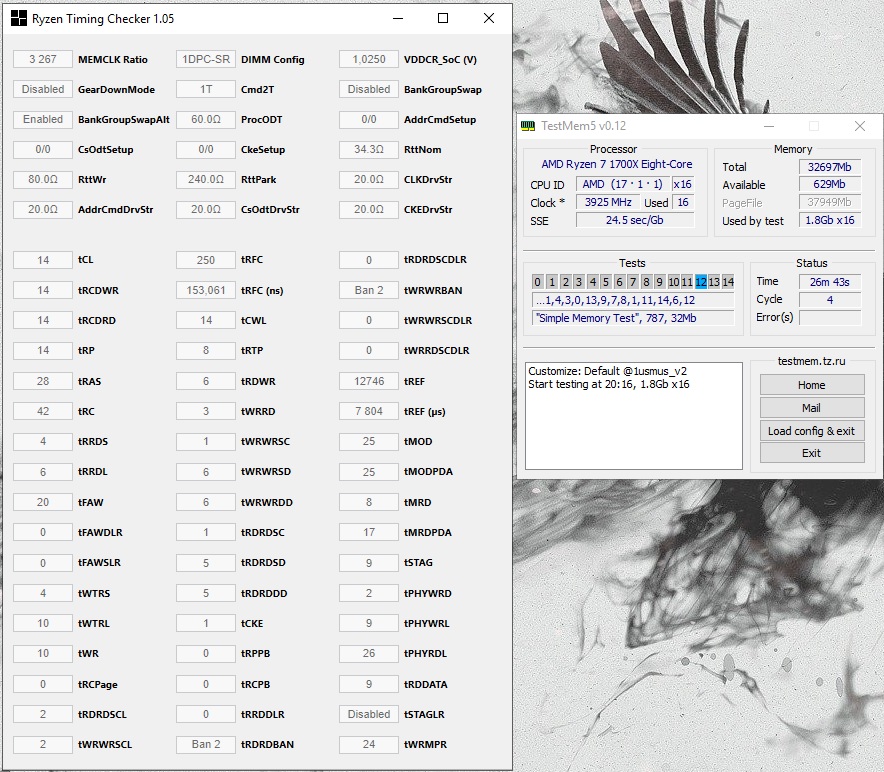Click the PageFile value 37949Mb
This screenshot has width=884, height=772.
pos(830,202)
